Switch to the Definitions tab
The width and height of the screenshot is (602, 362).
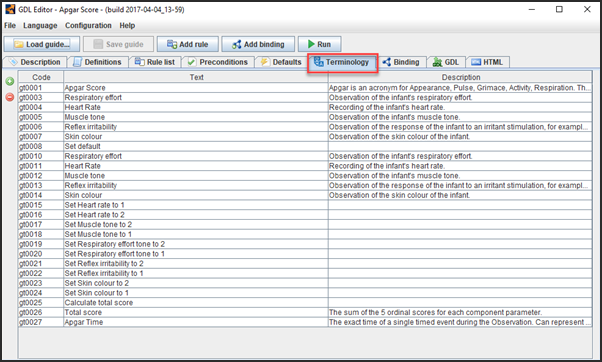pyautogui.click(x=98, y=62)
